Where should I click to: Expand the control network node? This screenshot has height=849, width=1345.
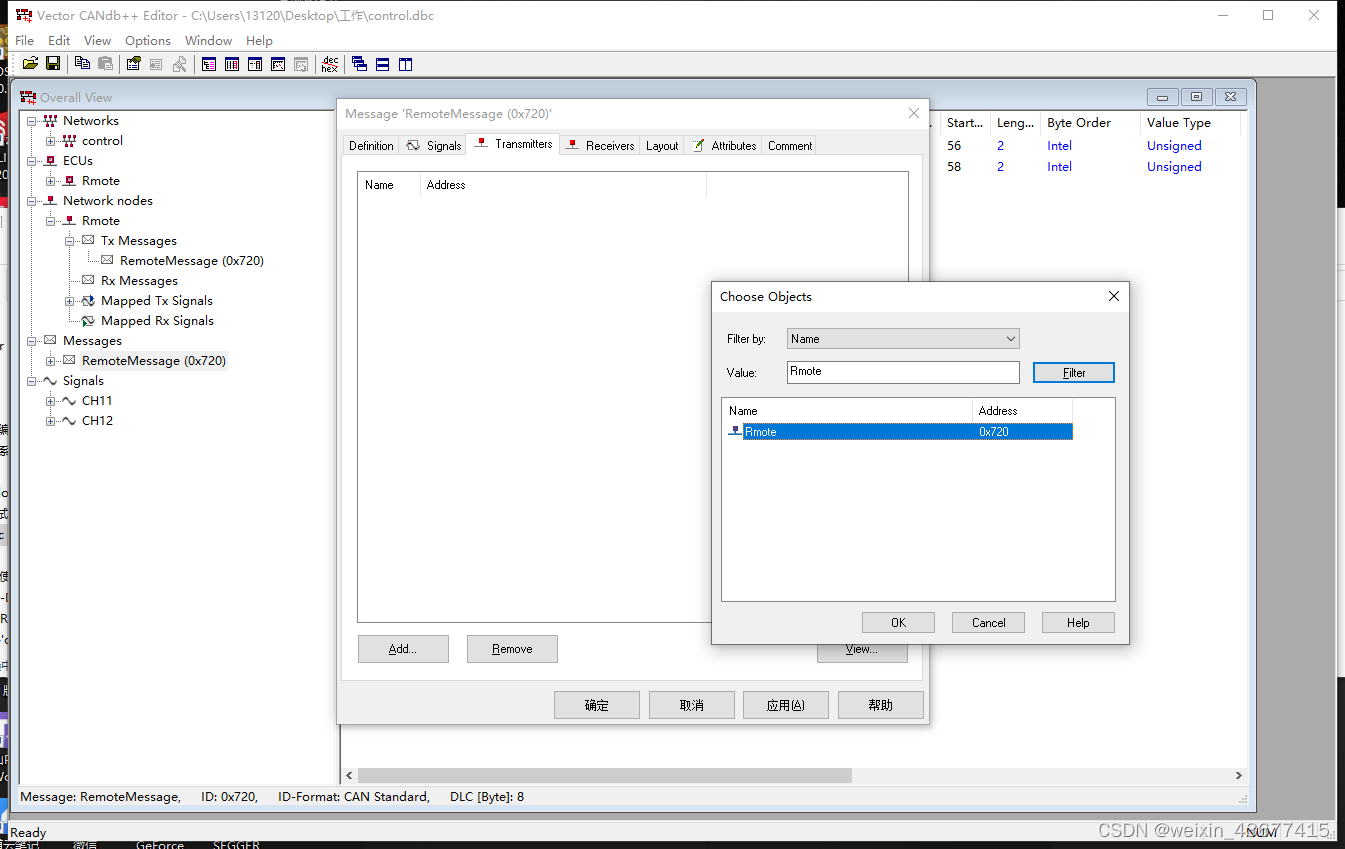(50, 141)
